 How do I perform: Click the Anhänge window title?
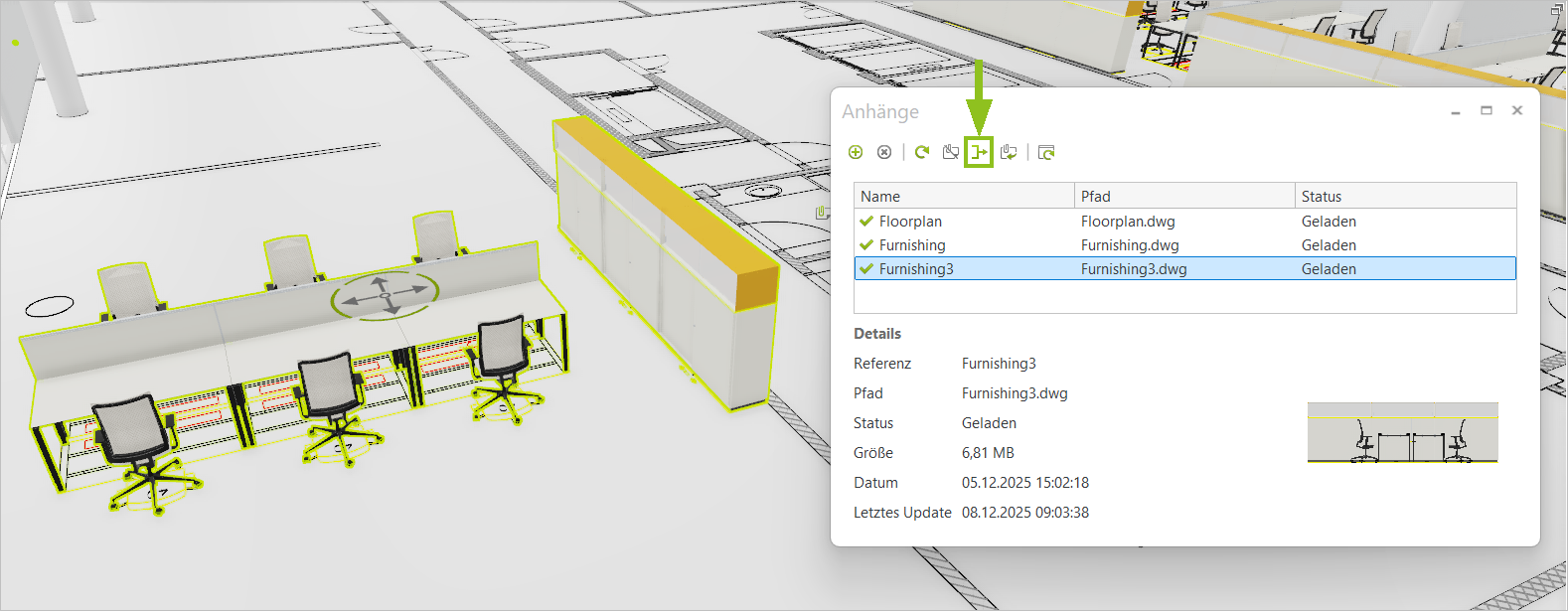(880, 111)
